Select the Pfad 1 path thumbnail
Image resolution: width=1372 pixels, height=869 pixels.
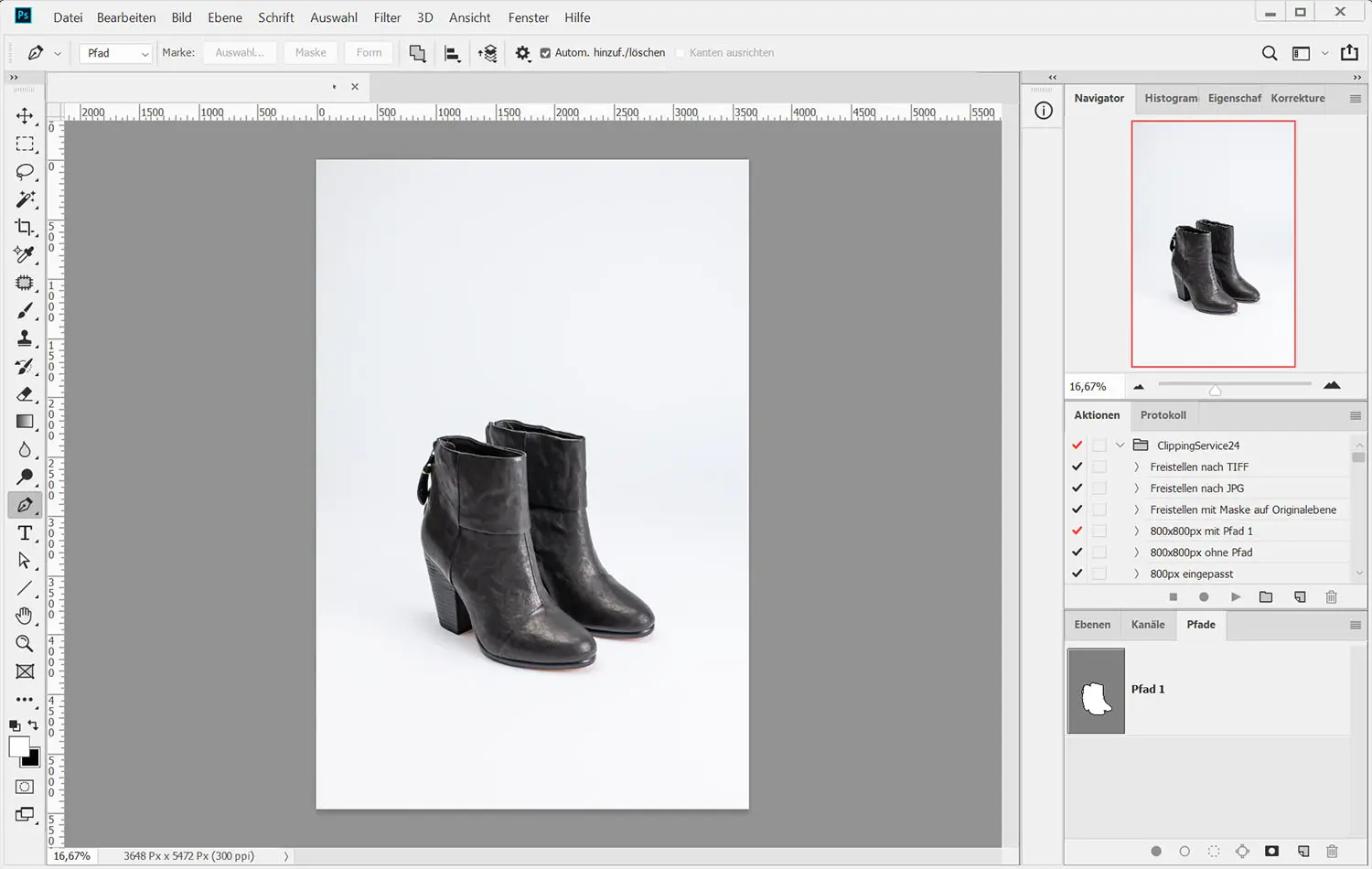point(1096,691)
